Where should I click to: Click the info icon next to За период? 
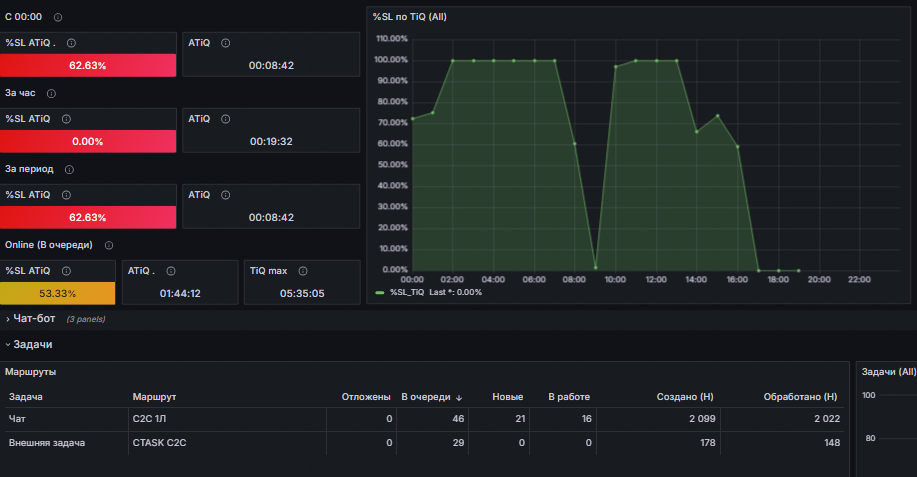click(x=70, y=170)
